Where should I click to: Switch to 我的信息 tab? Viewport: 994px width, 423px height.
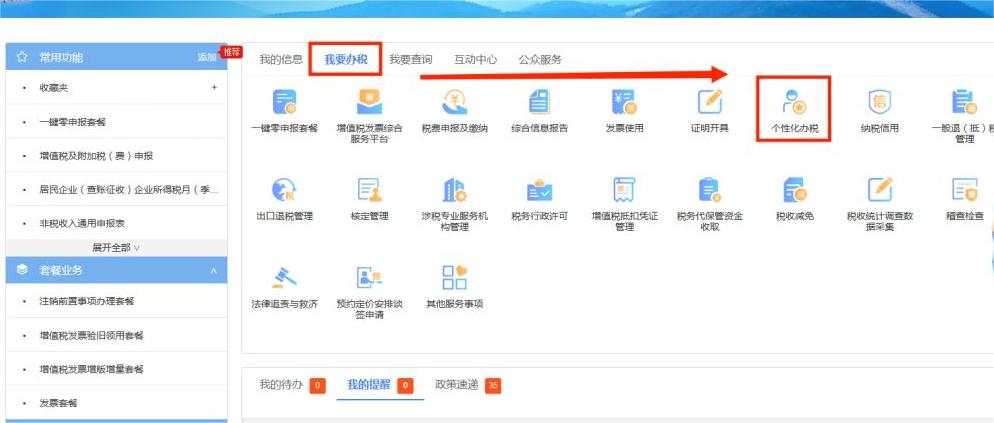tap(281, 60)
